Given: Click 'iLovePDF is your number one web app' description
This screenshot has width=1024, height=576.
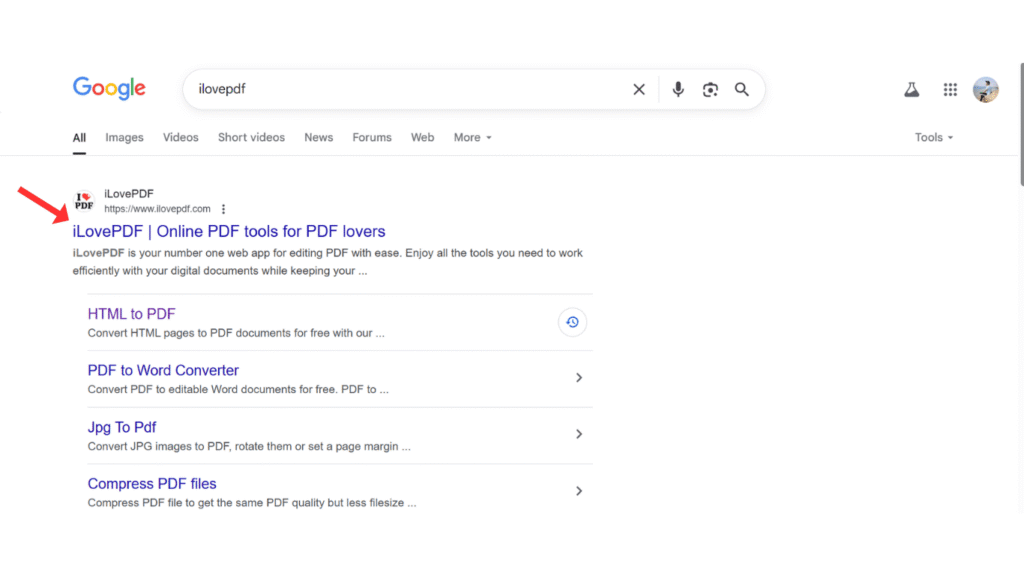Looking at the screenshot, I should pyautogui.click(x=327, y=262).
